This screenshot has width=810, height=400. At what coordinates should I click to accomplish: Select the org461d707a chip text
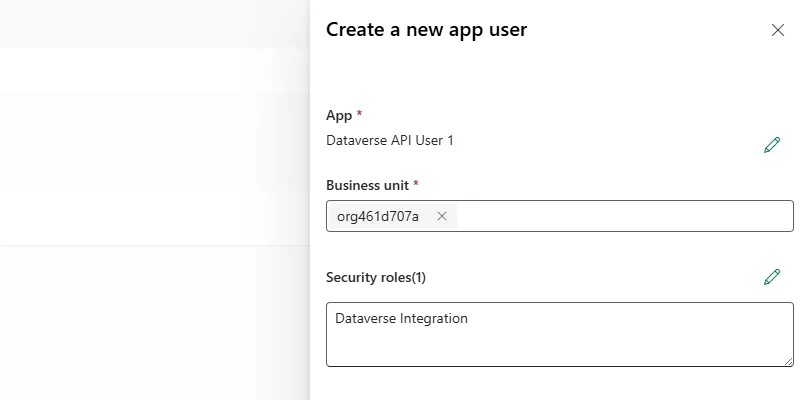coord(378,216)
